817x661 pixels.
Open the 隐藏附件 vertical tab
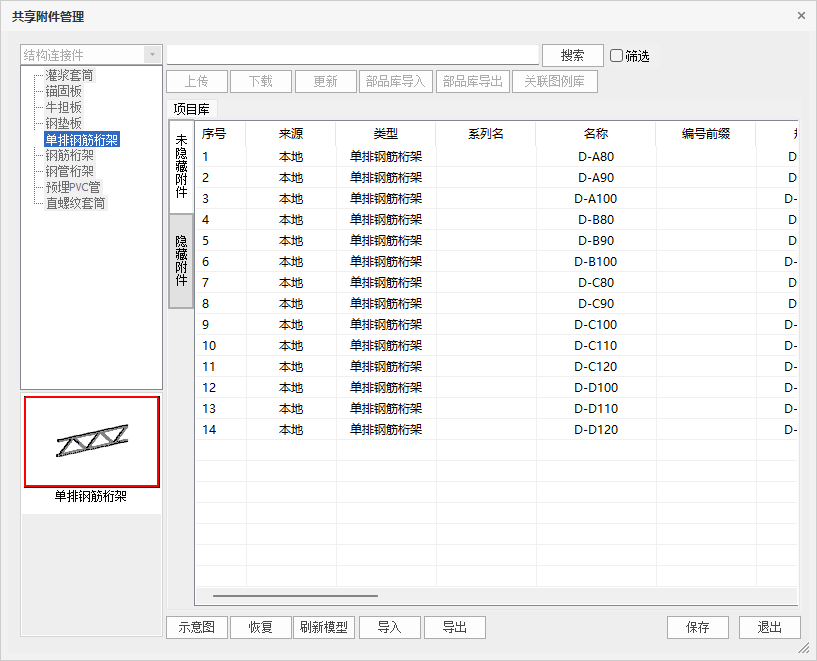coord(181,260)
